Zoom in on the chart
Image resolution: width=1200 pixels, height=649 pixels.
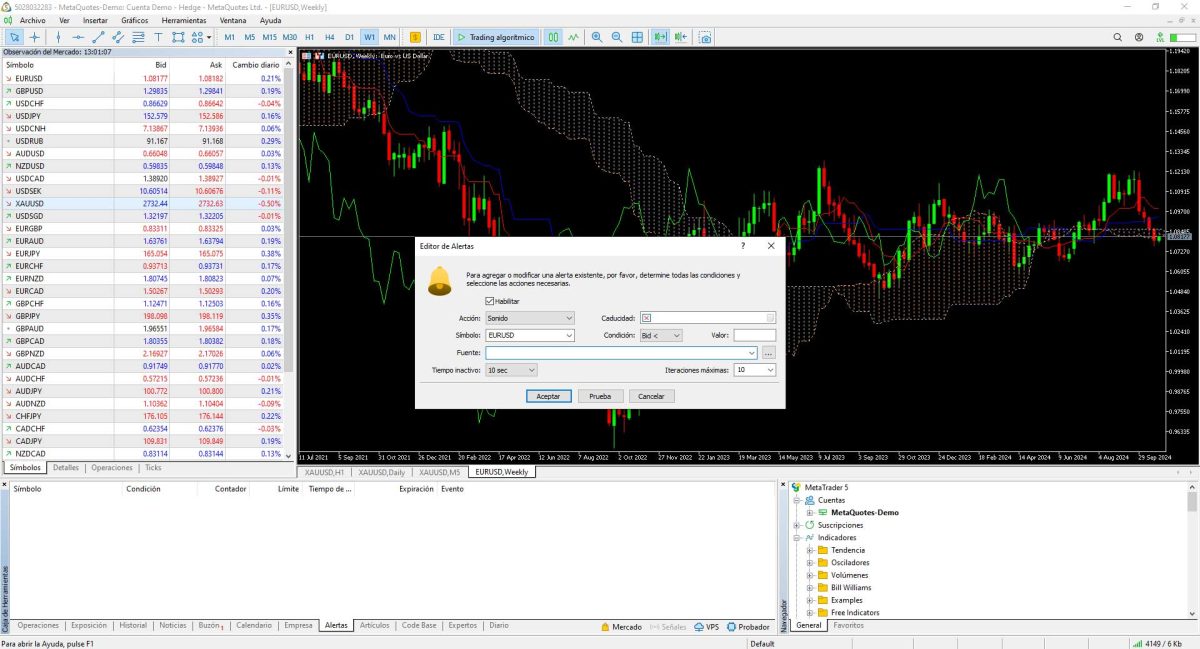[597, 37]
